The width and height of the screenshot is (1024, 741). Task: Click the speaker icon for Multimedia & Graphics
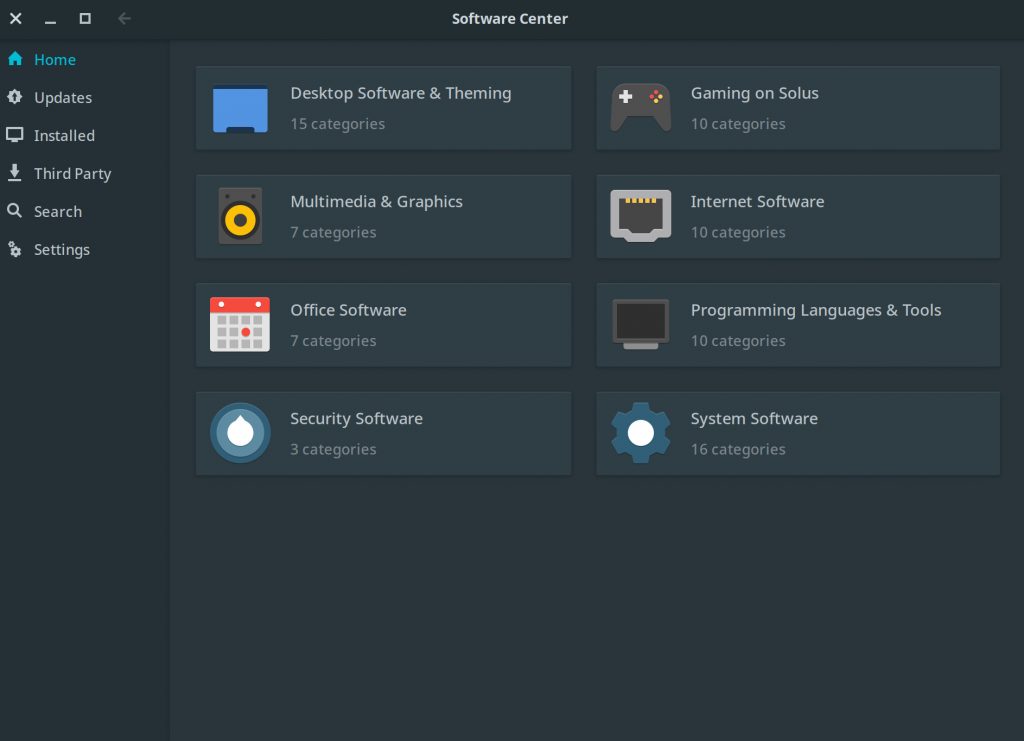tap(240, 216)
